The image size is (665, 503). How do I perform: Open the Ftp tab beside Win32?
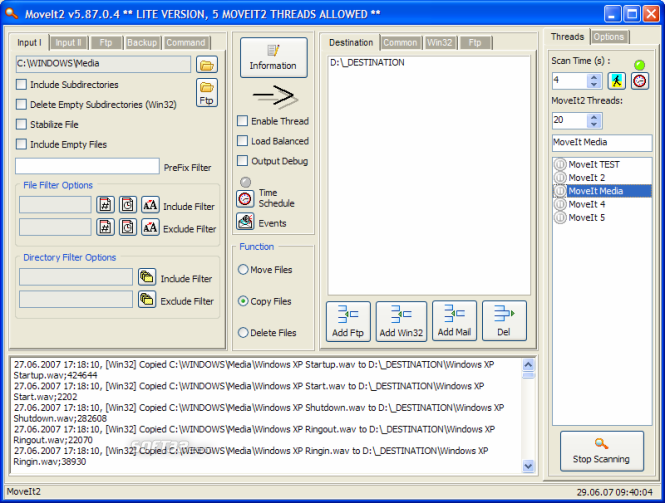pyautogui.click(x=475, y=42)
